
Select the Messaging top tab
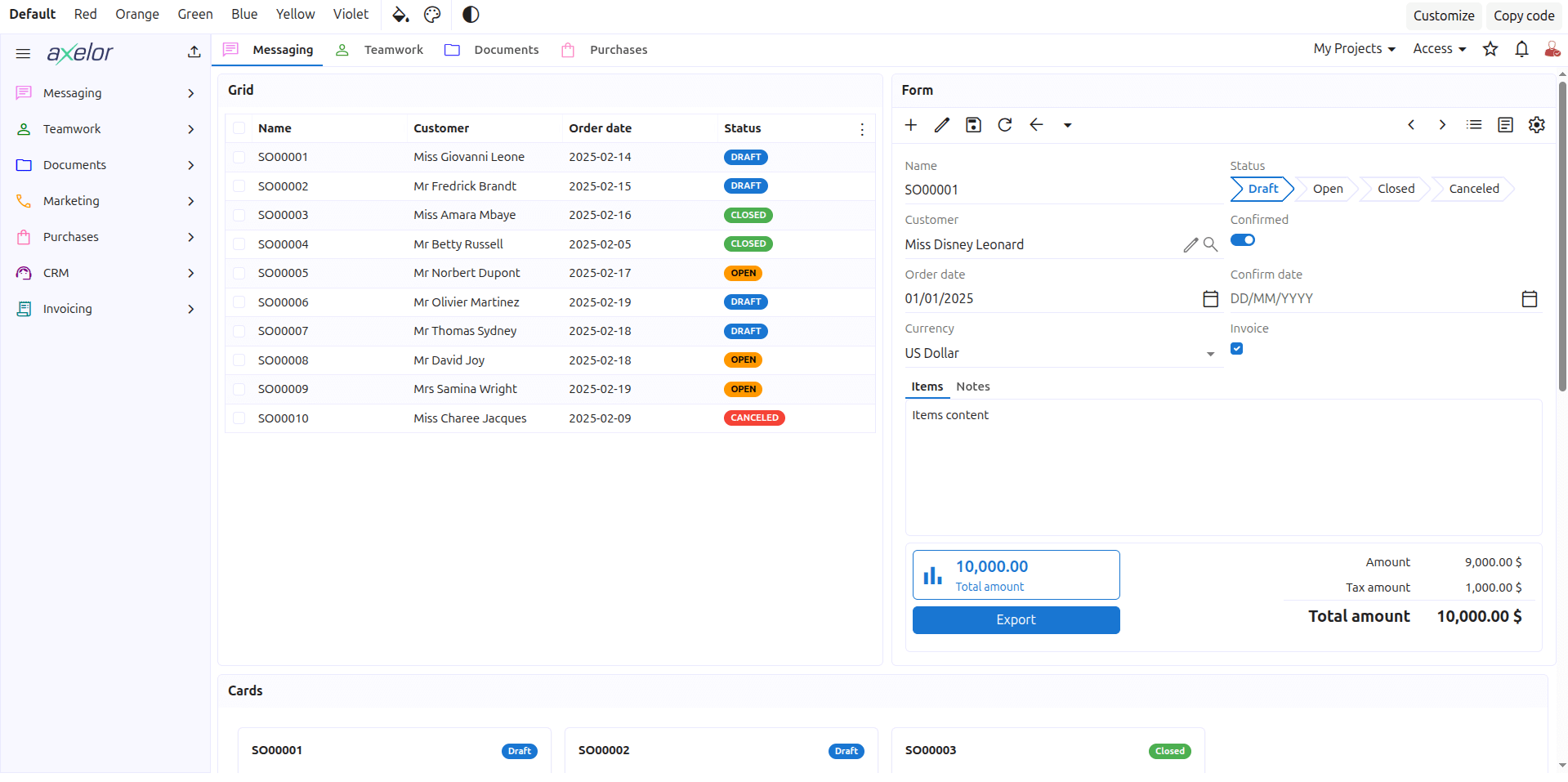(267, 50)
